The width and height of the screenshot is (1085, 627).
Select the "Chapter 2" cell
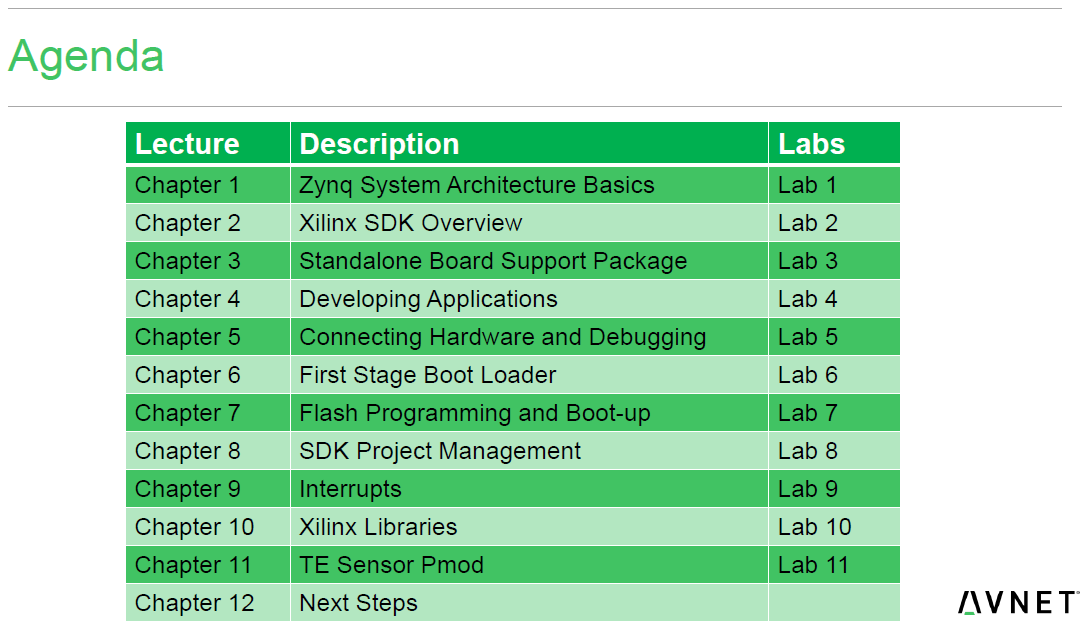coord(208,223)
